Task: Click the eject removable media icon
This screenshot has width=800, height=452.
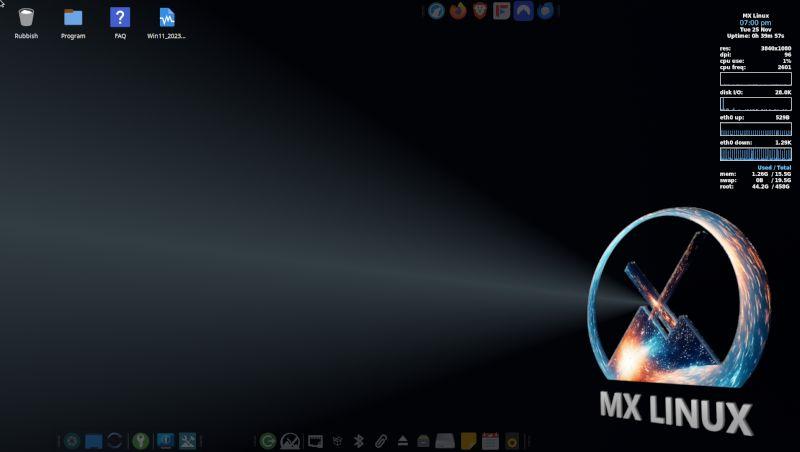Action: coord(402,441)
